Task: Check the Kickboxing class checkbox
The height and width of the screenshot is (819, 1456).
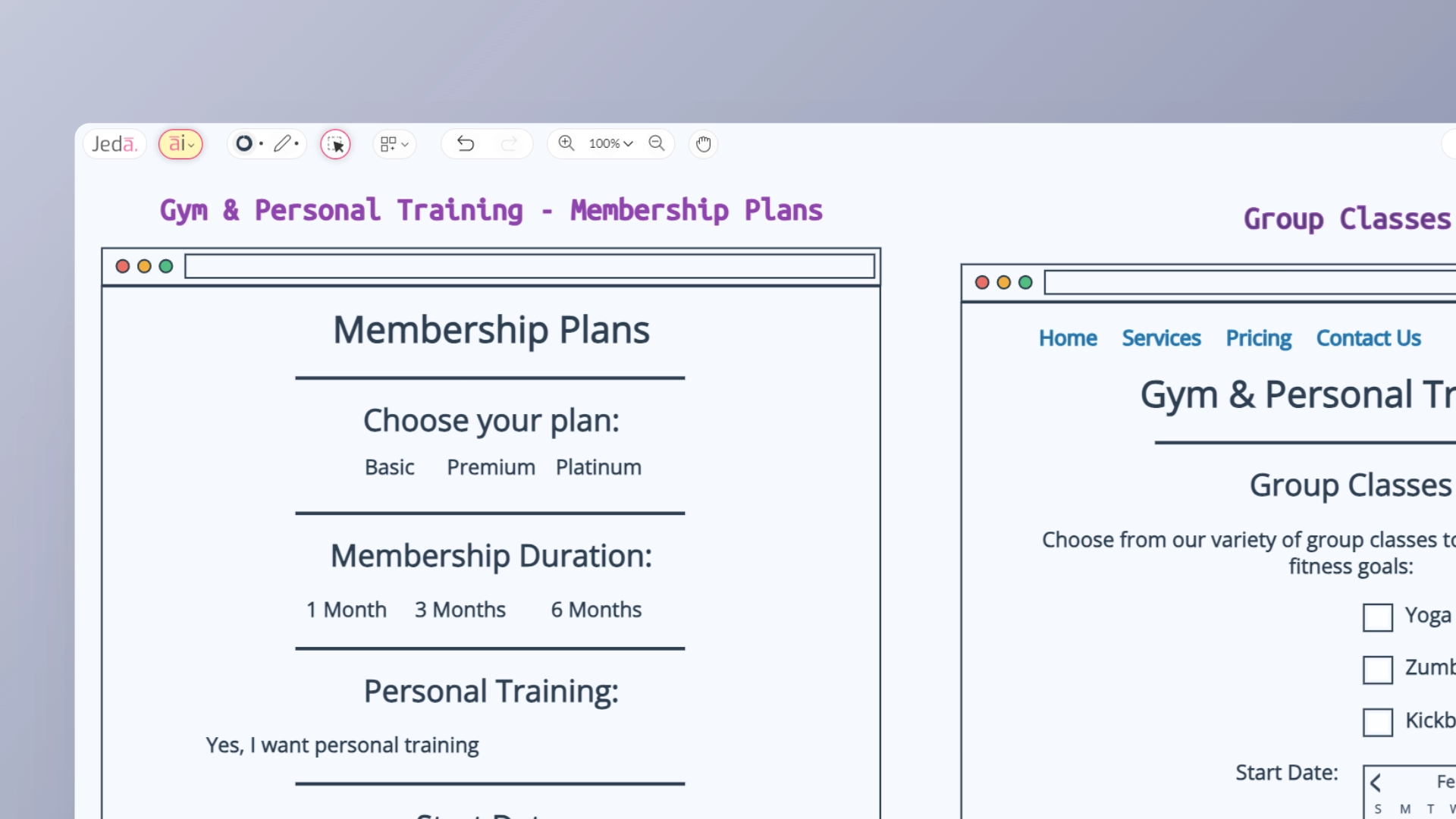Action: point(1377,722)
